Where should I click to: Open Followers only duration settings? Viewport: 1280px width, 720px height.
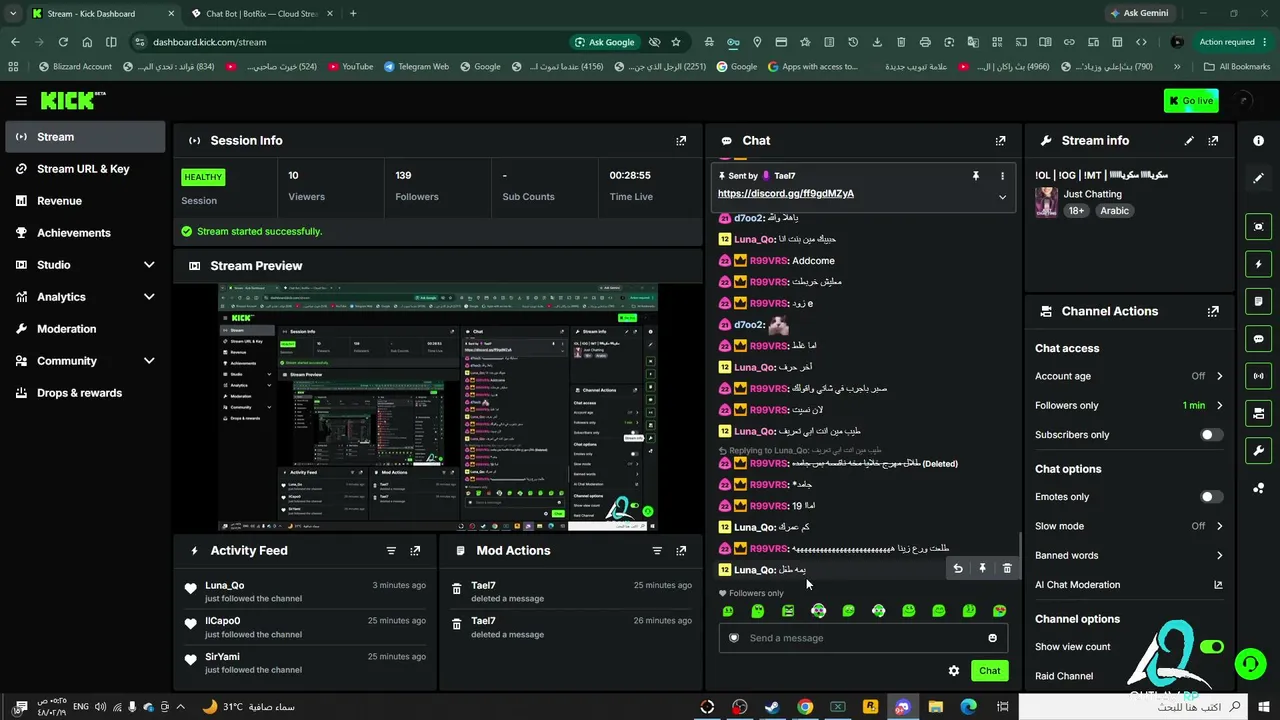pyautogui.click(x=1129, y=405)
